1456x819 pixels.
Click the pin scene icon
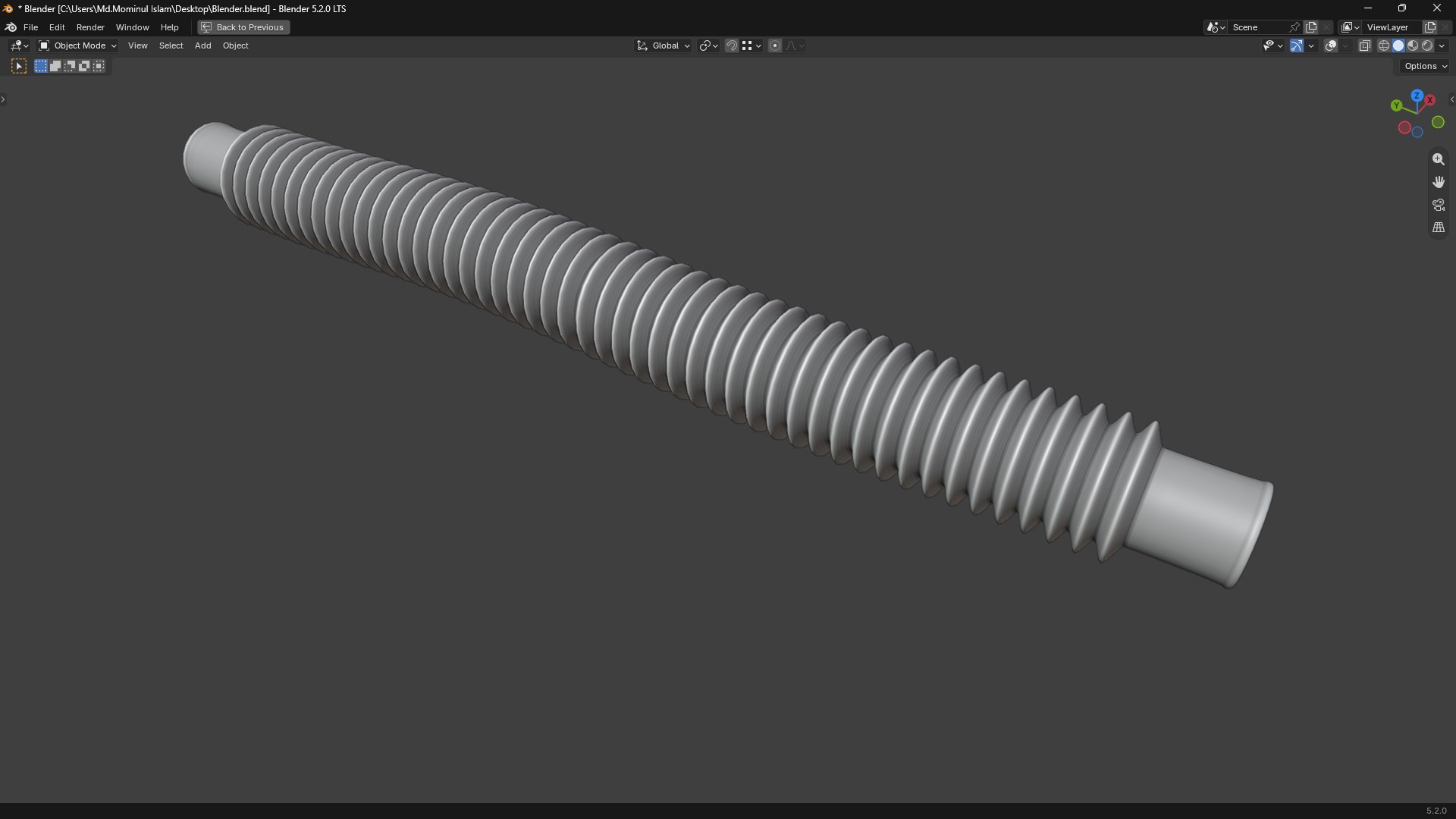(x=1294, y=27)
